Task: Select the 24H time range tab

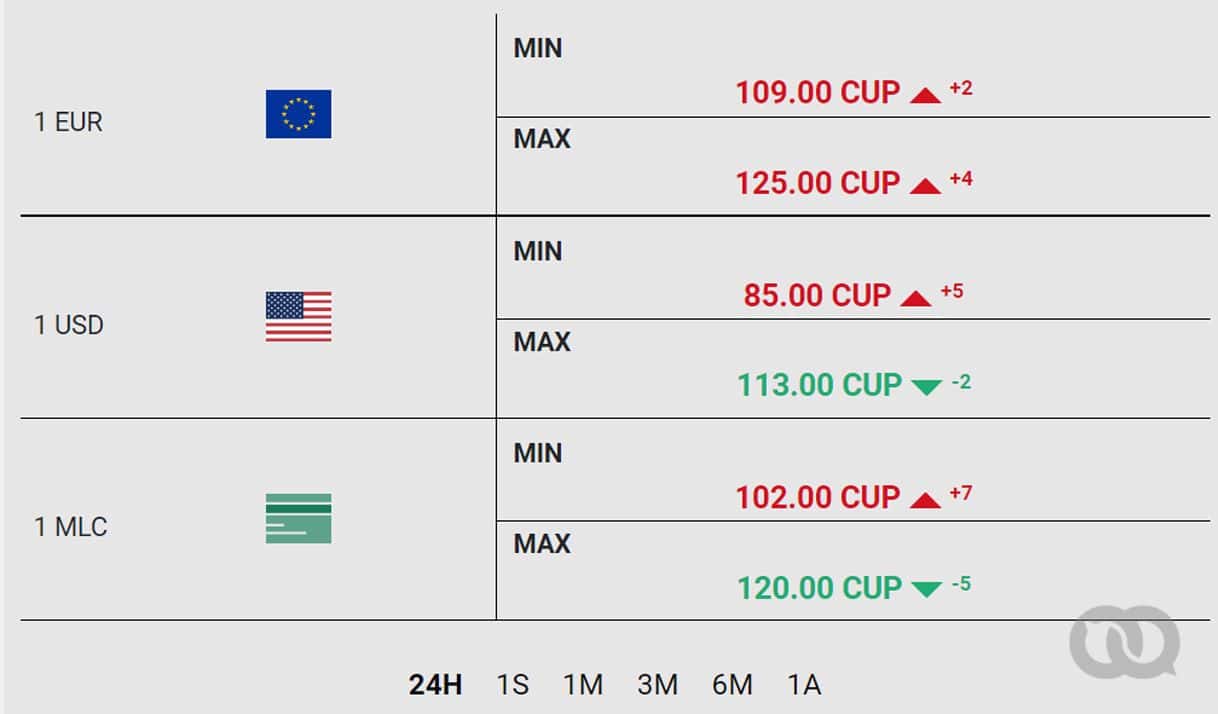Action: pyautogui.click(x=435, y=685)
